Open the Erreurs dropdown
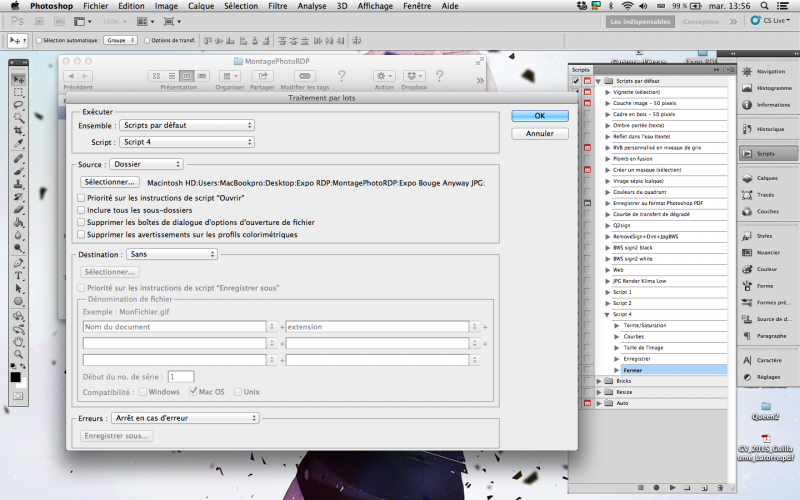 click(x=185, y=418)
